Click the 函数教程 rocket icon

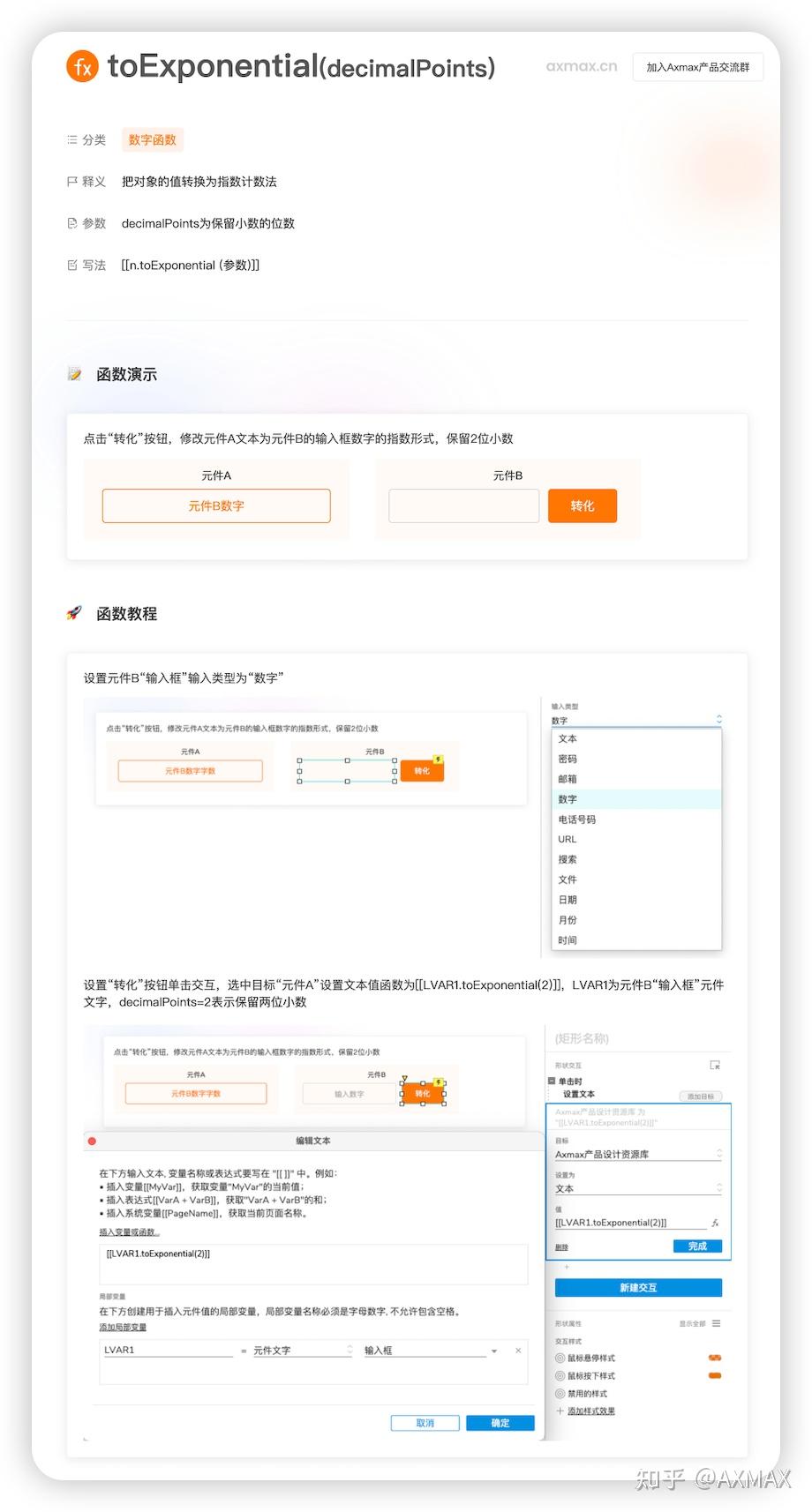[75, 613]
